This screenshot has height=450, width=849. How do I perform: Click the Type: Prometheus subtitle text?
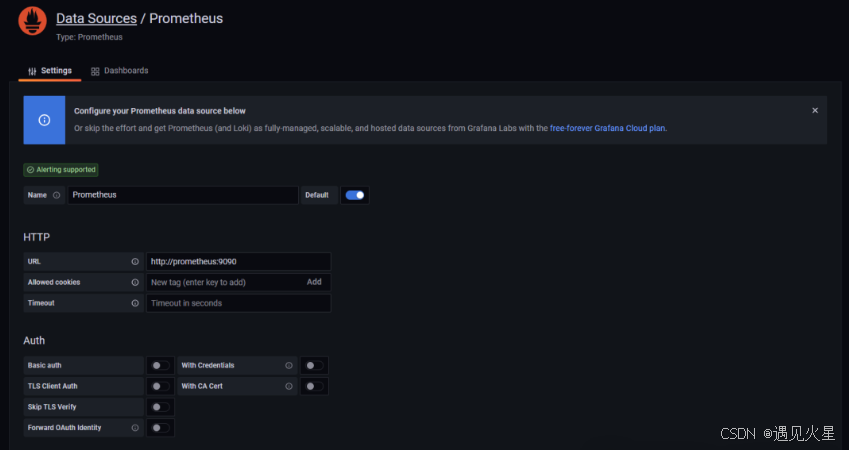click(89, 37)
